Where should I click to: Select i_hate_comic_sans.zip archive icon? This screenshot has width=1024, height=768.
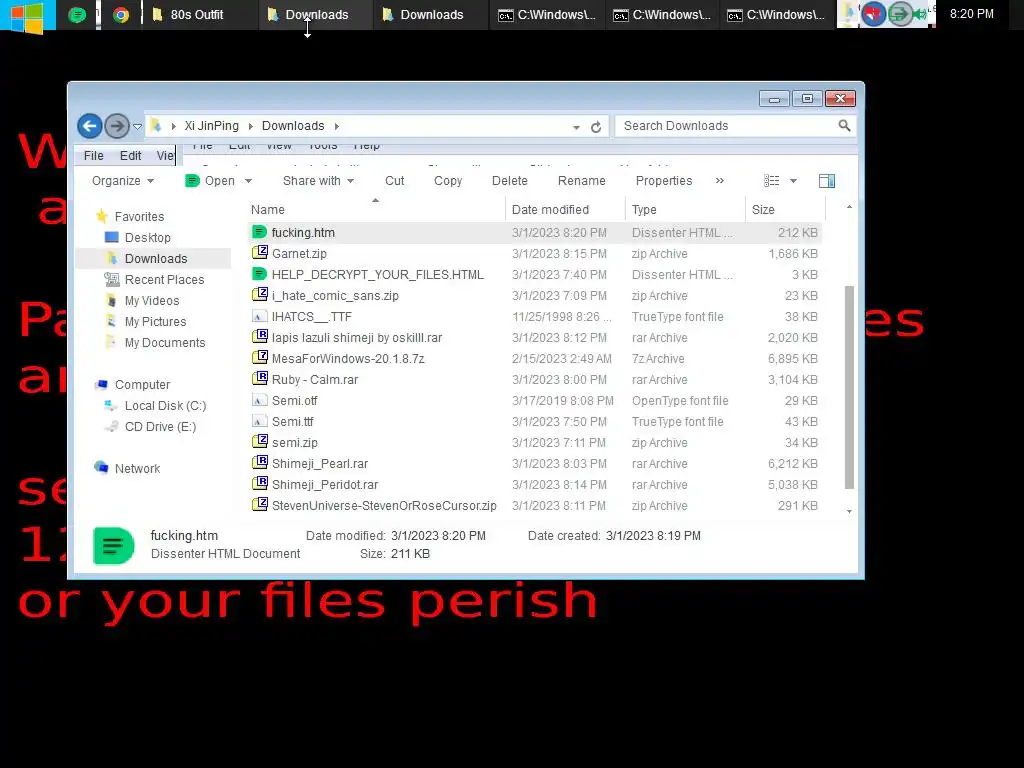[260, 295]
